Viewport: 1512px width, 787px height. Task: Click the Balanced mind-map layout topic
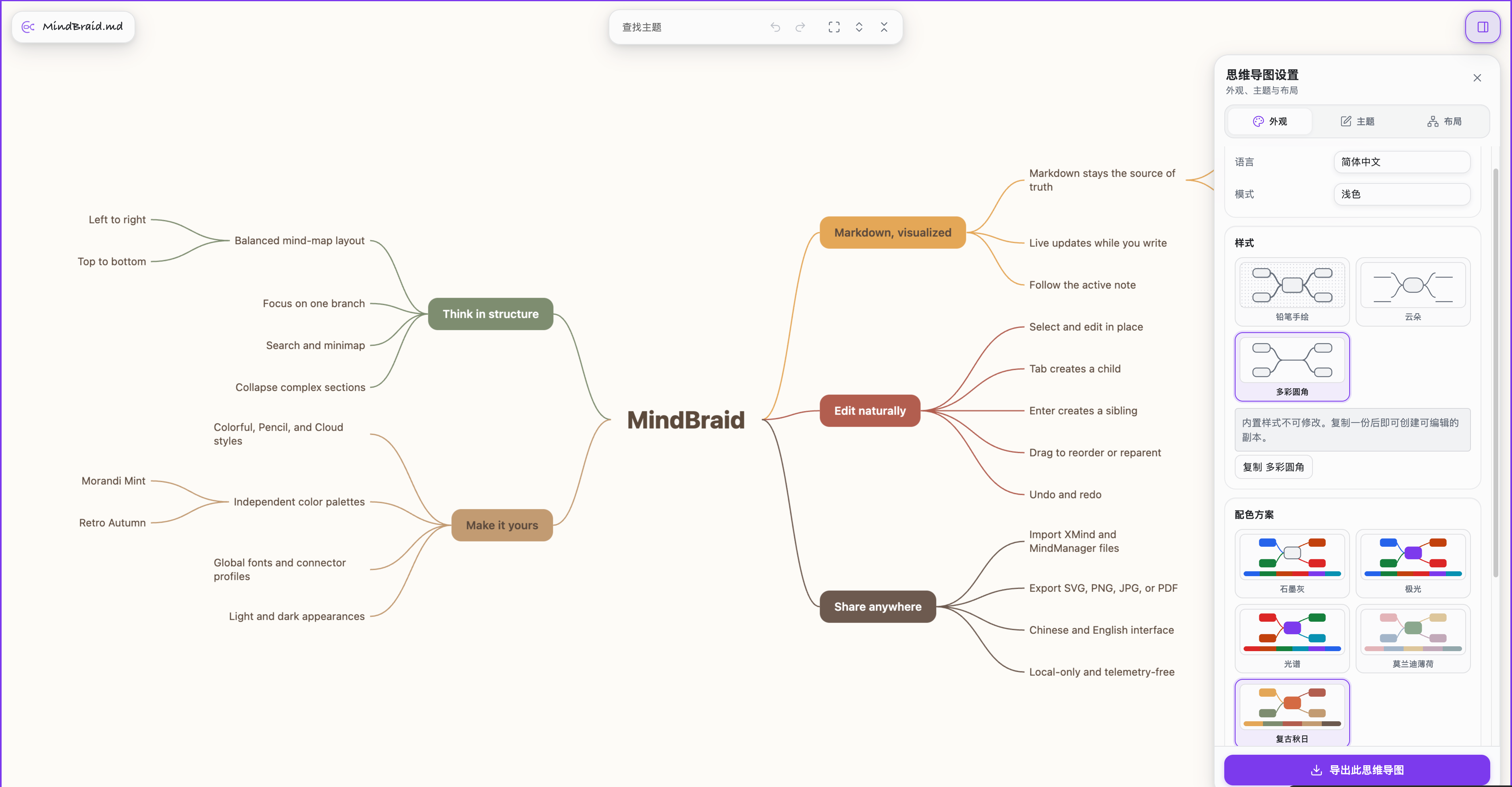click(299, 240)
